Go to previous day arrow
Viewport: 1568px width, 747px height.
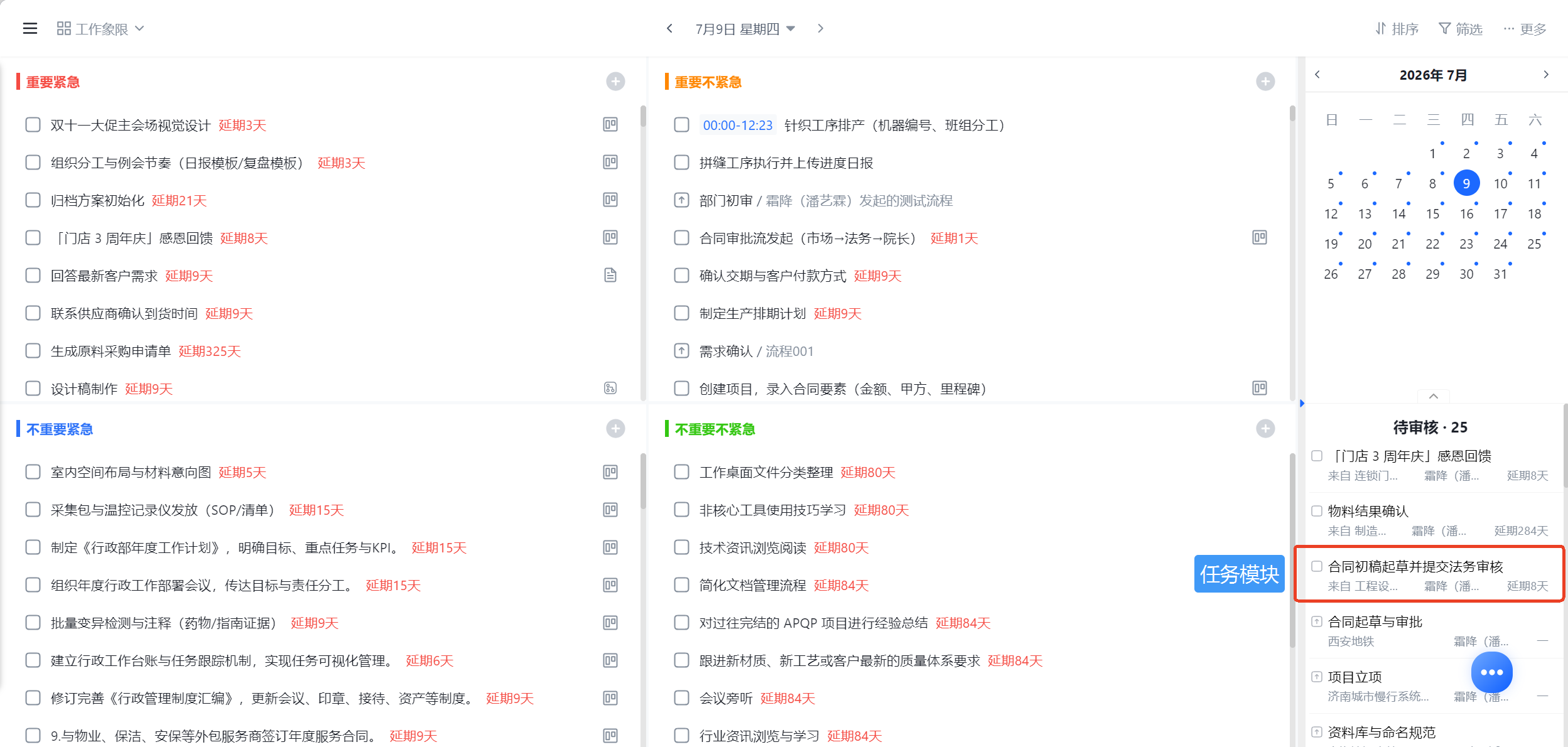click(x=669, y=28)
